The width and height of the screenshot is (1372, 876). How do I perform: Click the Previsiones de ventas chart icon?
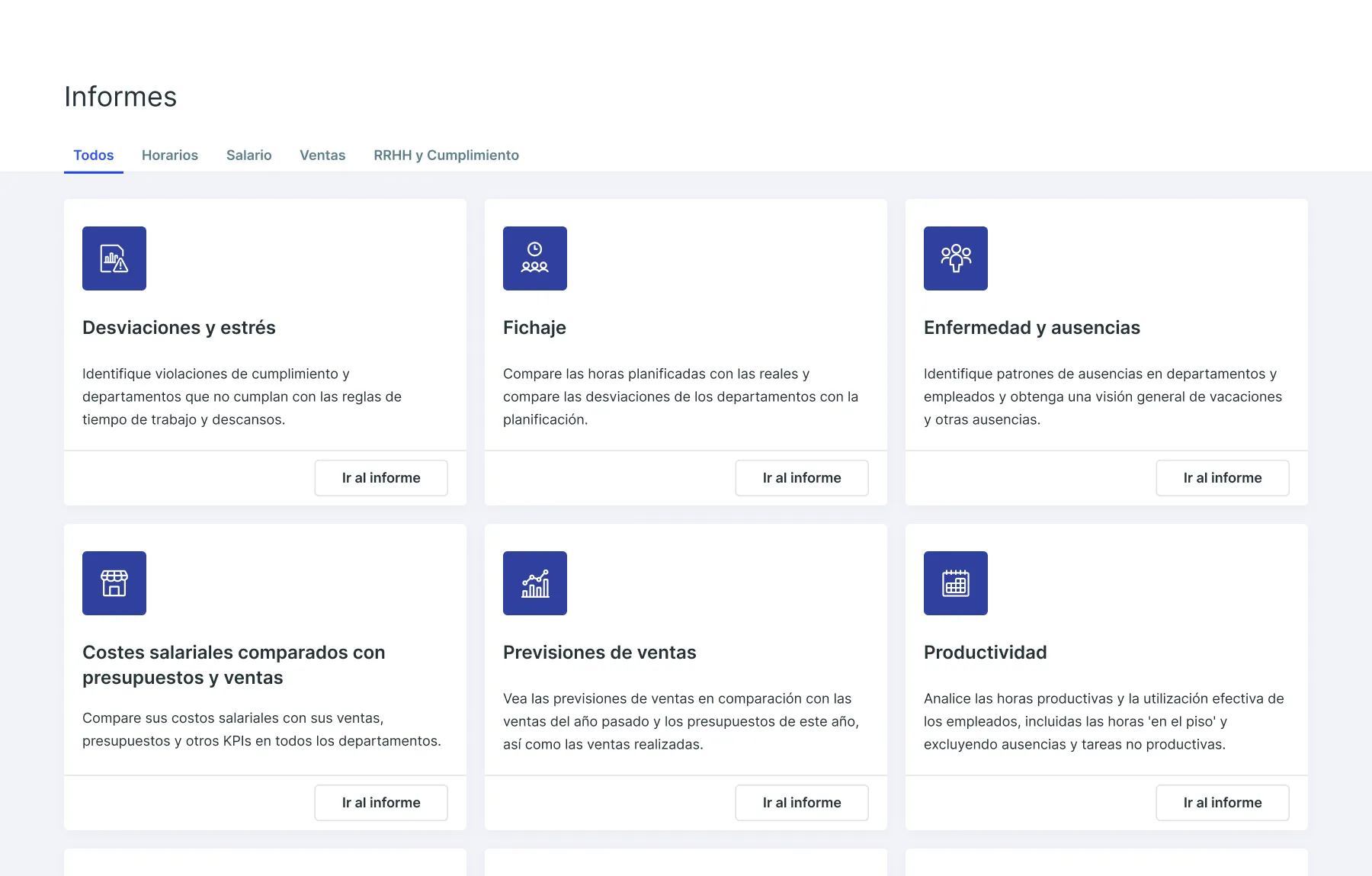535,583
